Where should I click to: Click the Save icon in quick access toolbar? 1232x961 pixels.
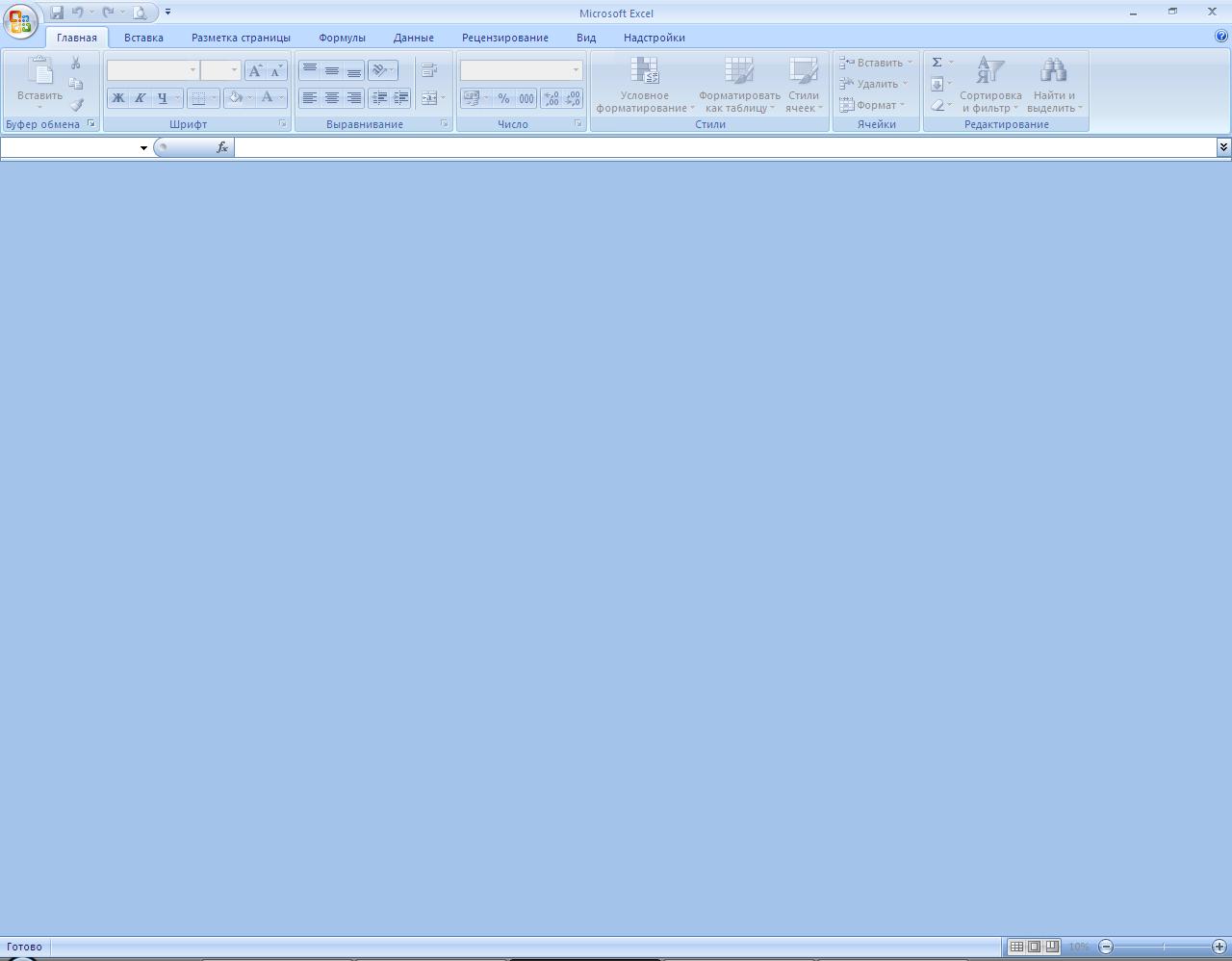tap(57, 13)
